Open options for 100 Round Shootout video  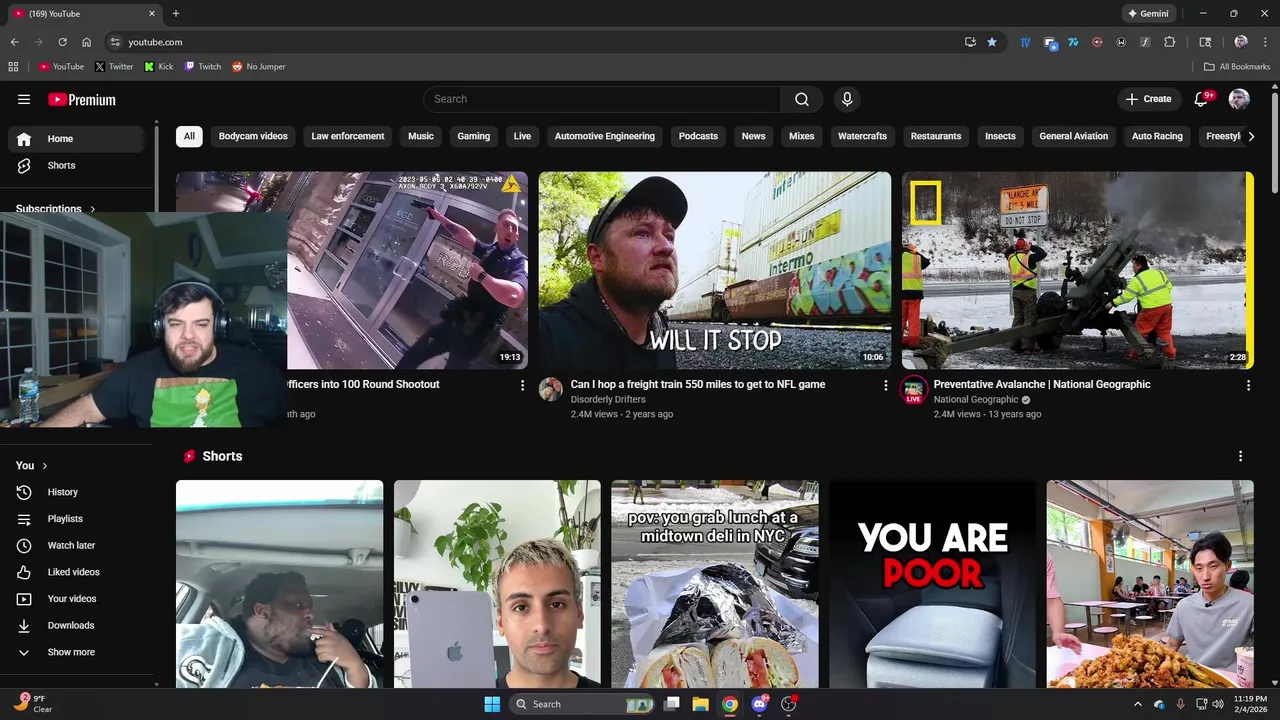point(522,385)
